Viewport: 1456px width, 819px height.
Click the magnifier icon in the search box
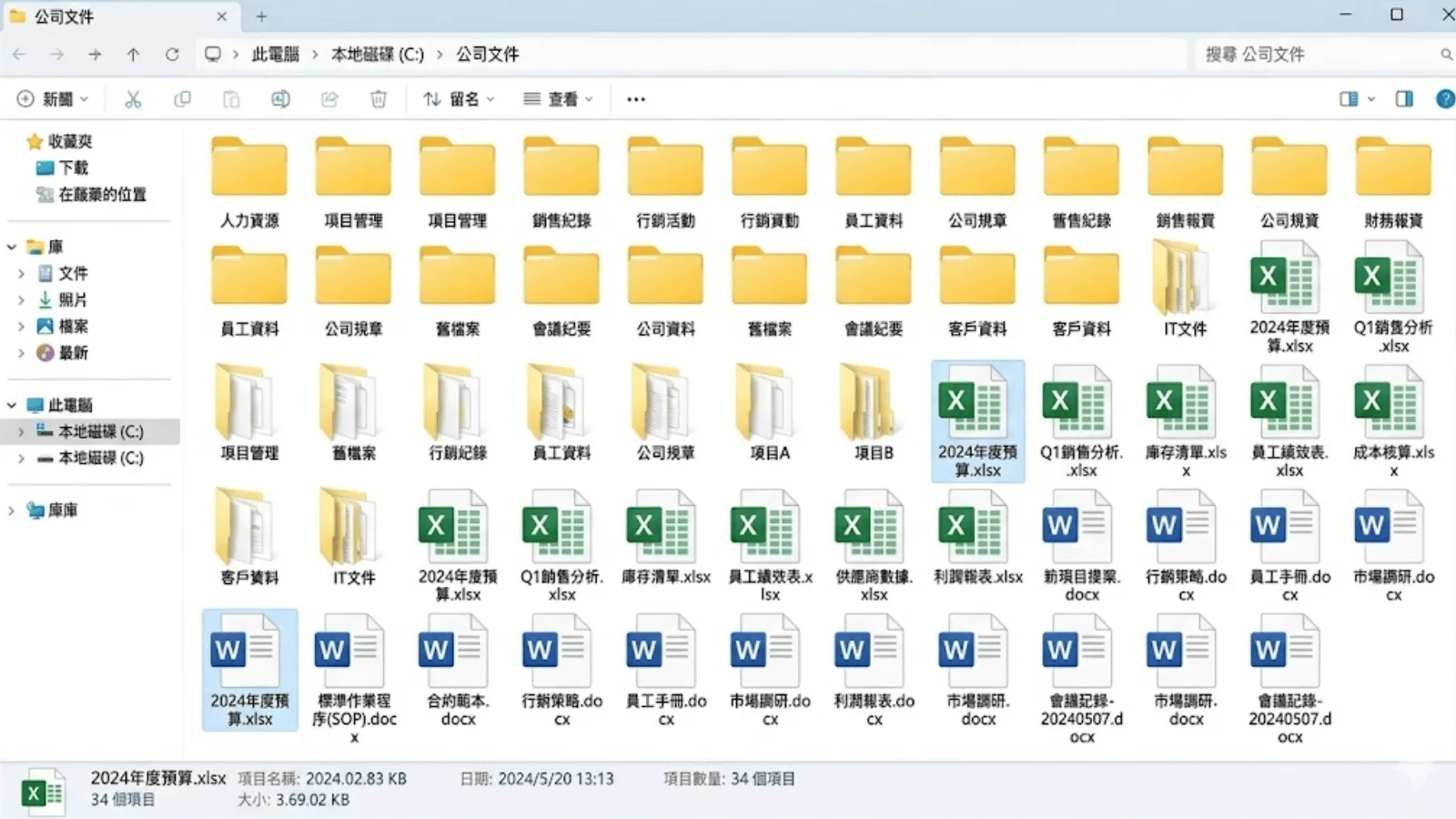(x=1445, y=55)
